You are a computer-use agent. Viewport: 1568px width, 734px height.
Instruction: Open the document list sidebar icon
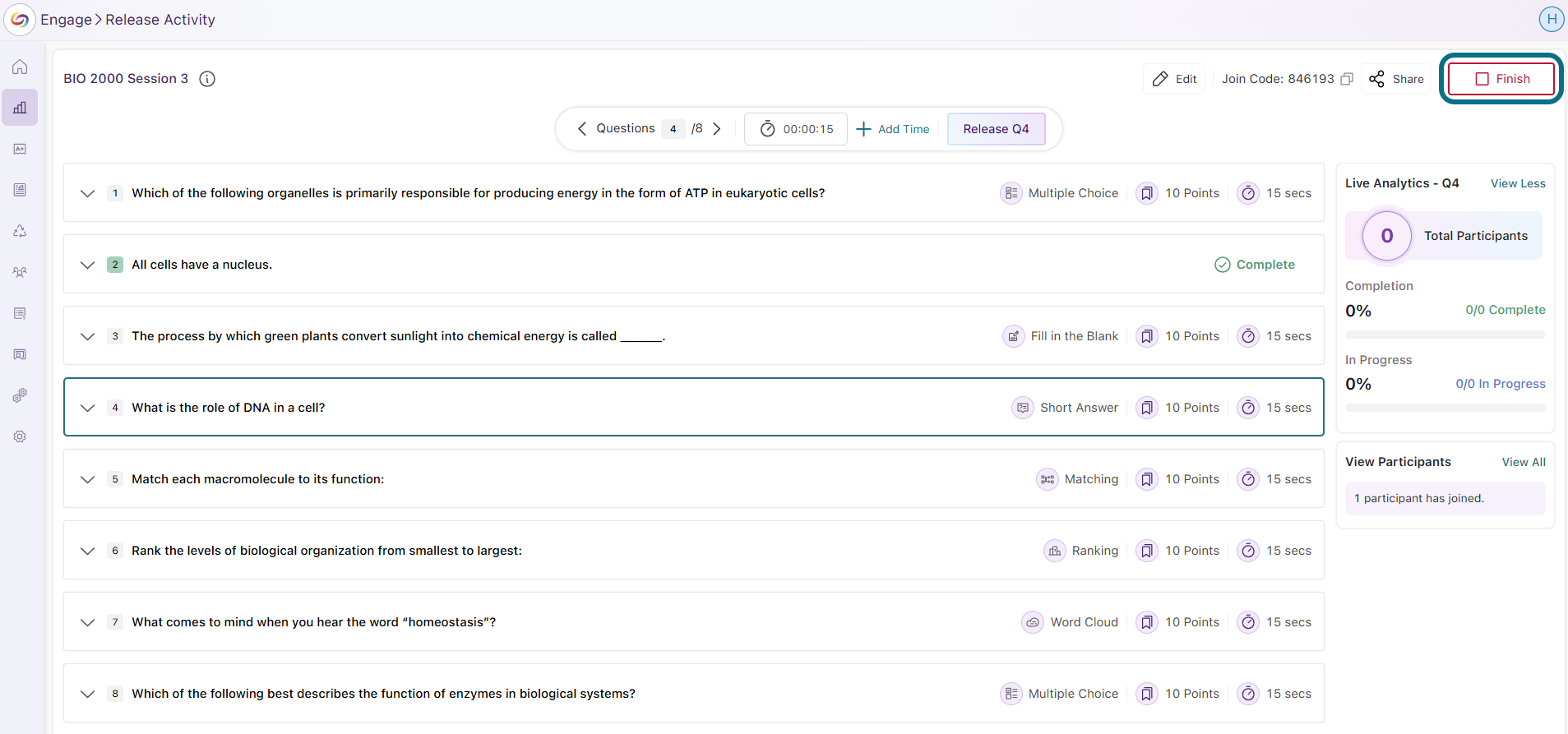point(20,313)
